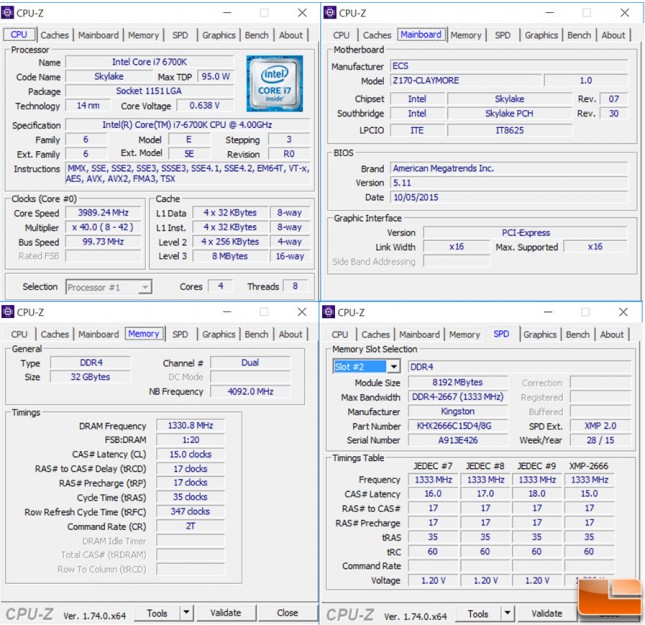Click the Intel Core i7 logo badge
The height and width of the screenshot is (625, 645).
tap(274, 84)
